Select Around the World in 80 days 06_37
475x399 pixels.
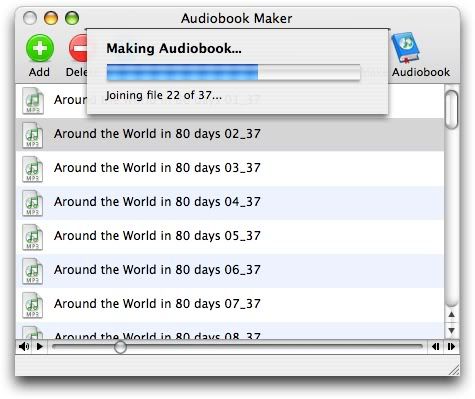point(230,270)
